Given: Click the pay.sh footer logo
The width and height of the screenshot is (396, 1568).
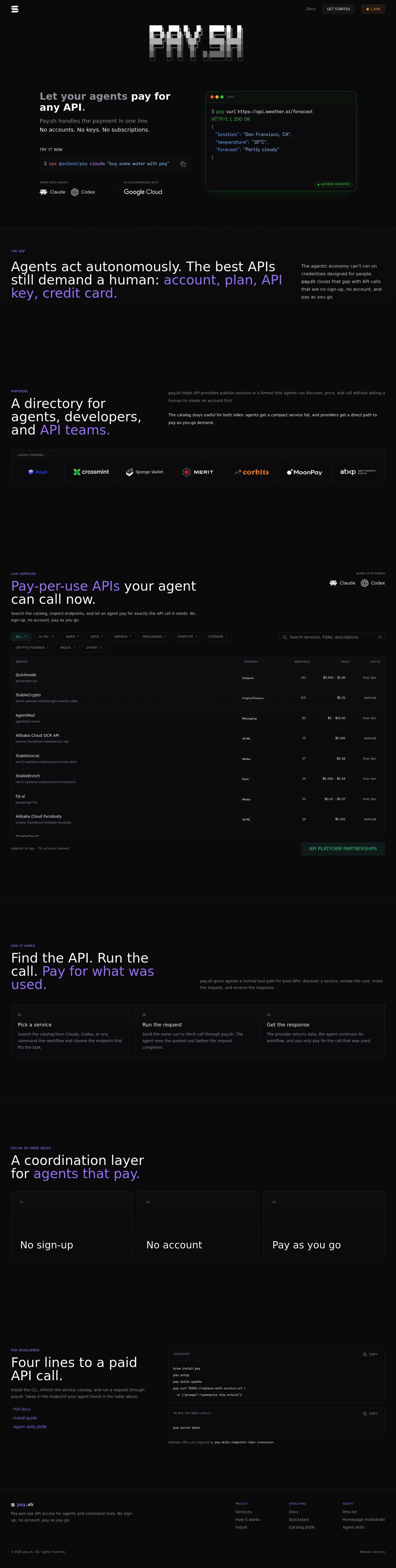Looking at the screenshot, I should click(x=23, y=1505).
